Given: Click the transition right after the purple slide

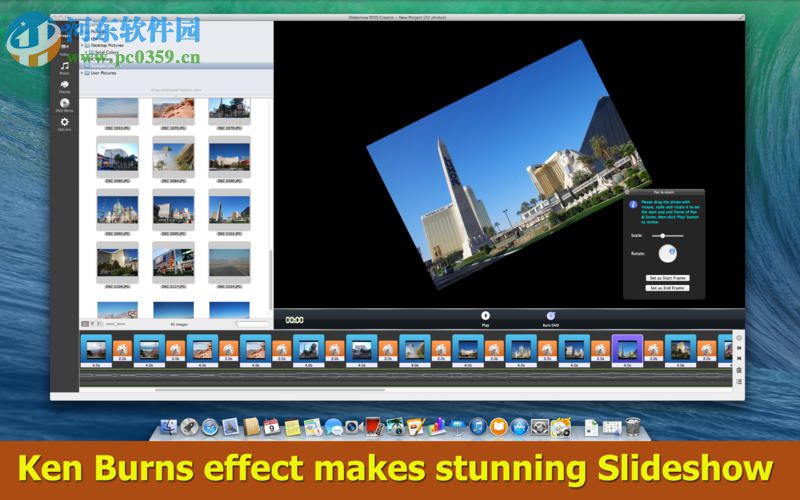Looking at the screenshot, I should pos(654,351).
